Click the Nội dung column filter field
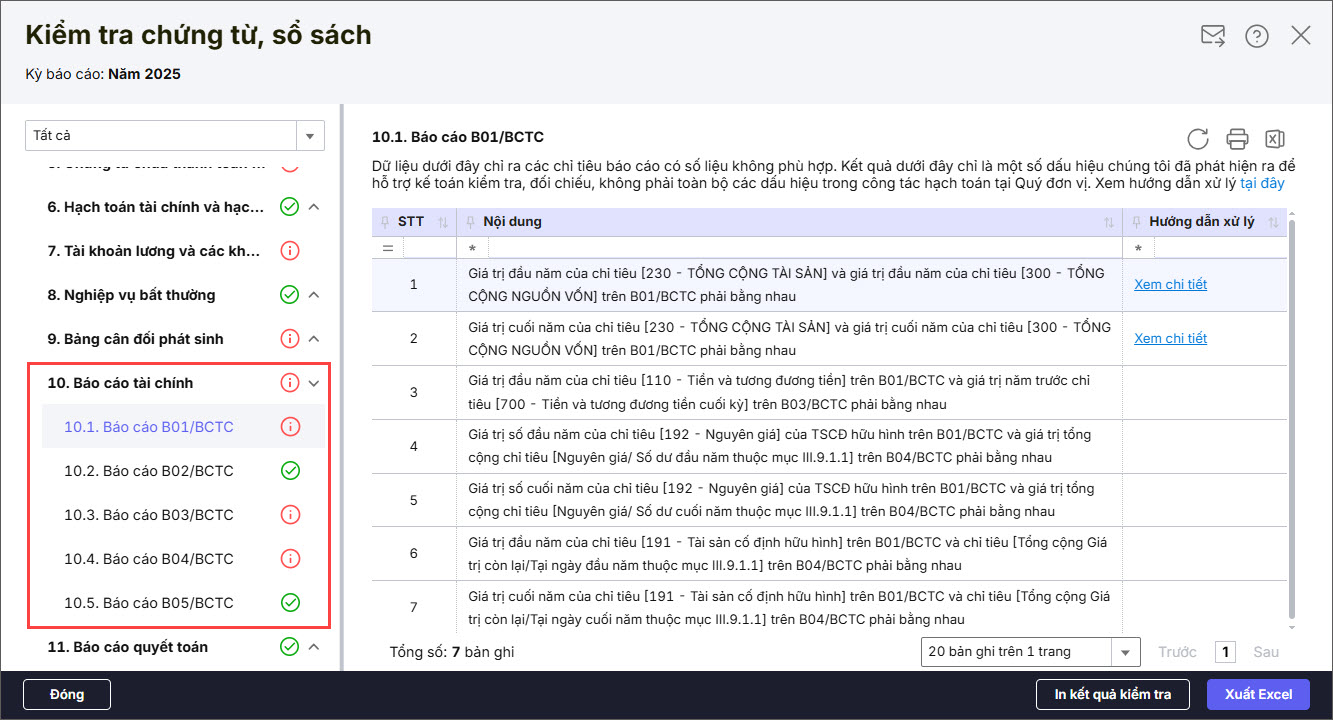Screen dimensions: 1333x720 (x=790, y=247)
